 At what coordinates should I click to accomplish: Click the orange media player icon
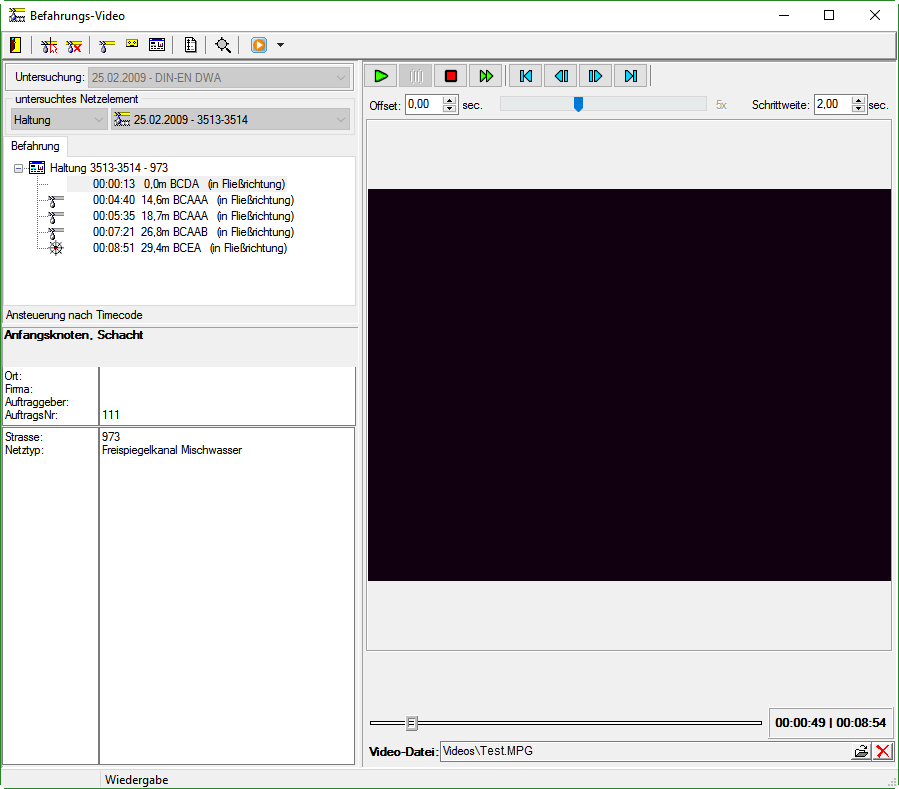259,45
